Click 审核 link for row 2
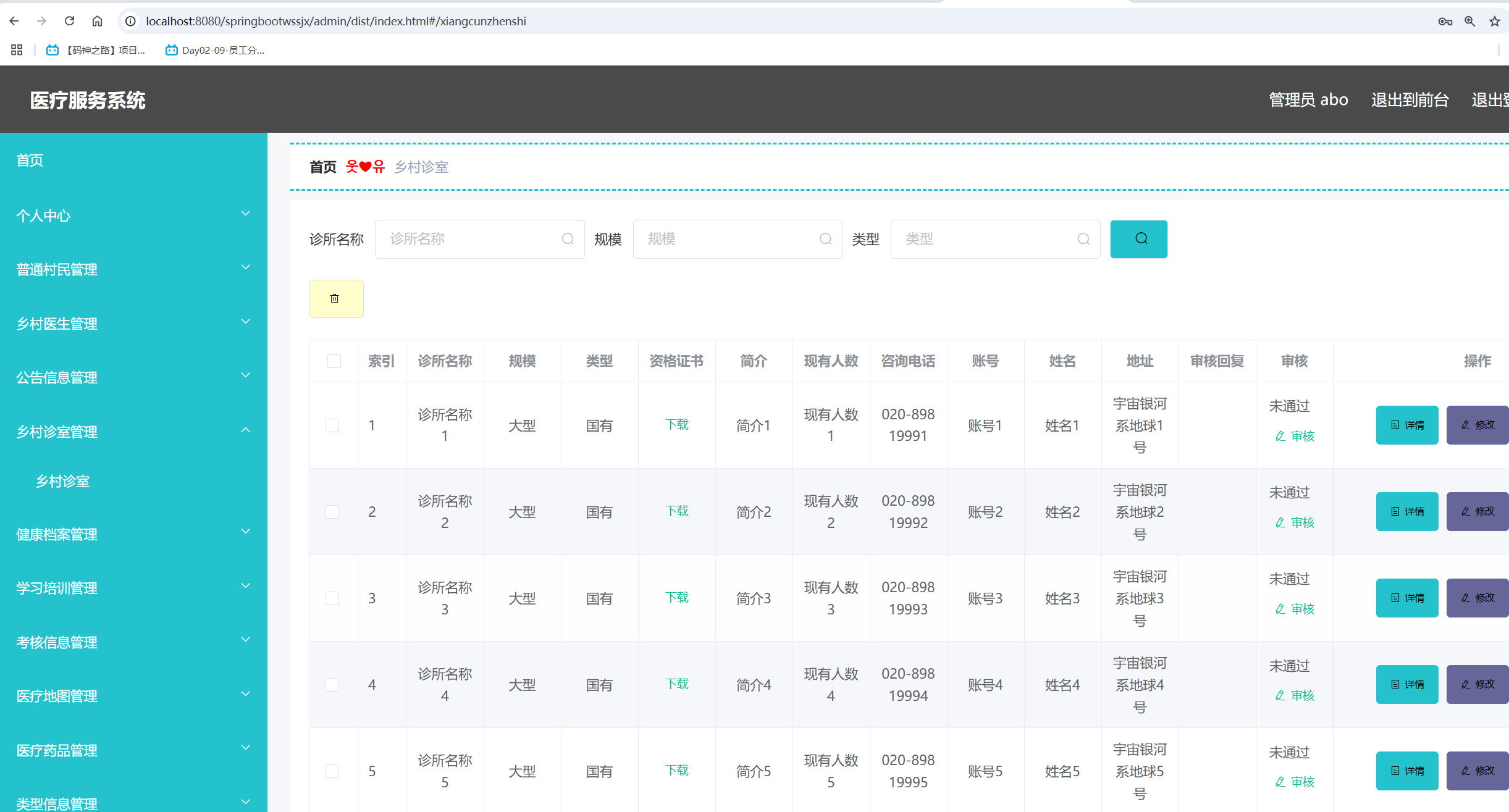Image resolution: width=1509 pixels, height=812 pixels. [x=1295, y=523]
